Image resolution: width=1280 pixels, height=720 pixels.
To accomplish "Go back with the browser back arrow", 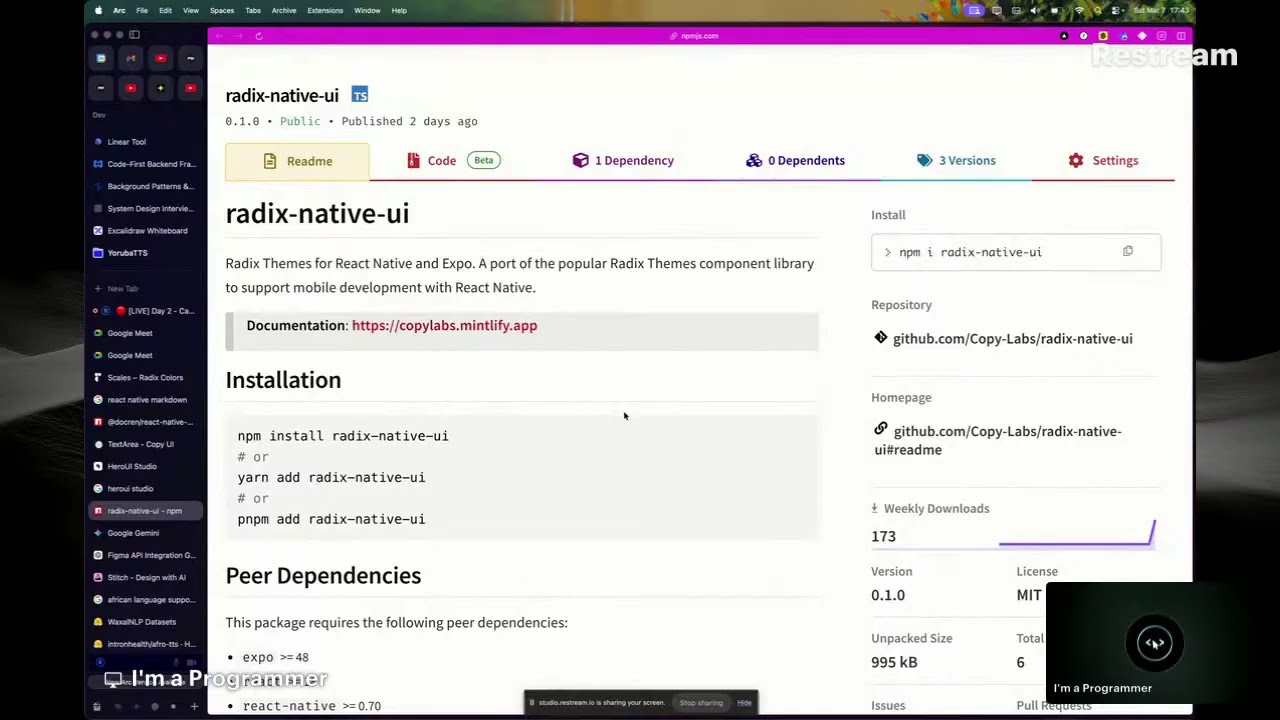I will click(x=219, y=36).
